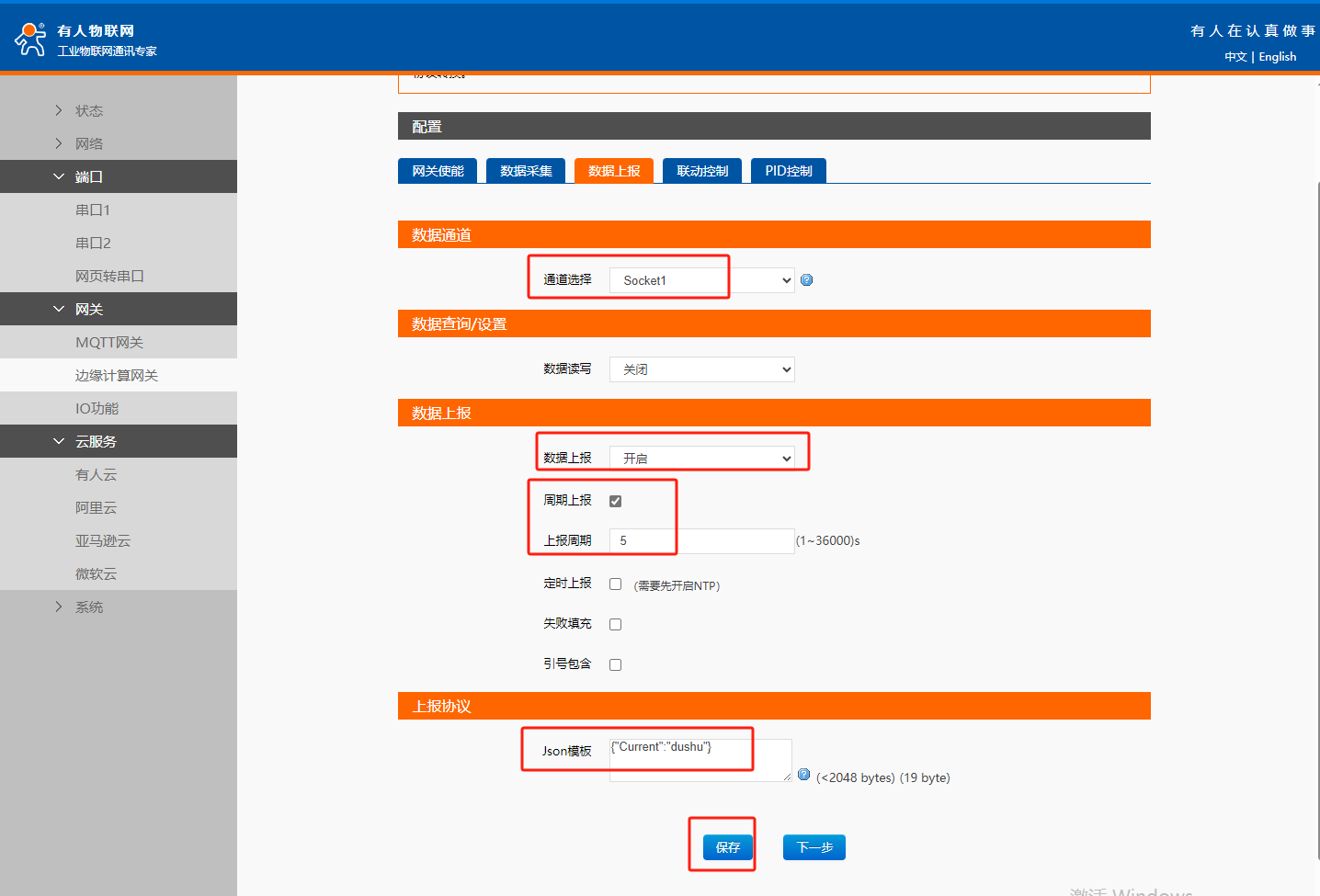Click the USR IOT logo icon
This screenshot has width=1320, height=896.
30,39
